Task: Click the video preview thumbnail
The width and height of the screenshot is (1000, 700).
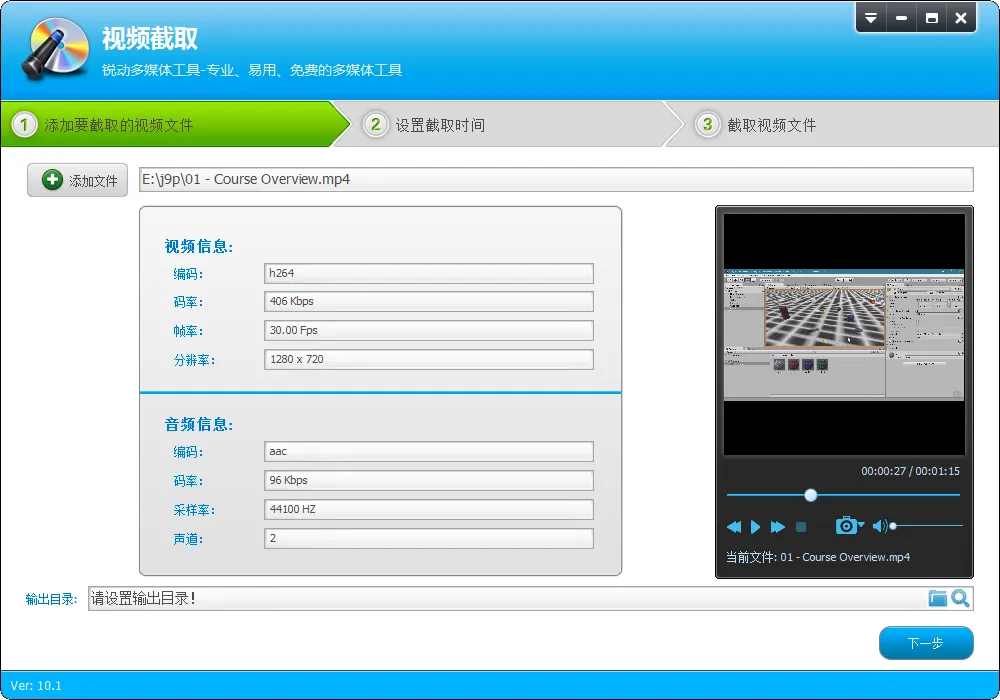Action: (x=844, y=335)
